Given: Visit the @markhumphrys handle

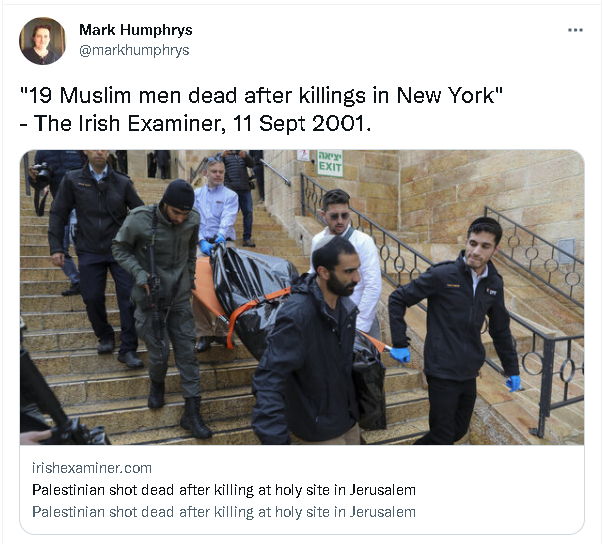Looking at the screenshot, I should (x=134, y=50).
